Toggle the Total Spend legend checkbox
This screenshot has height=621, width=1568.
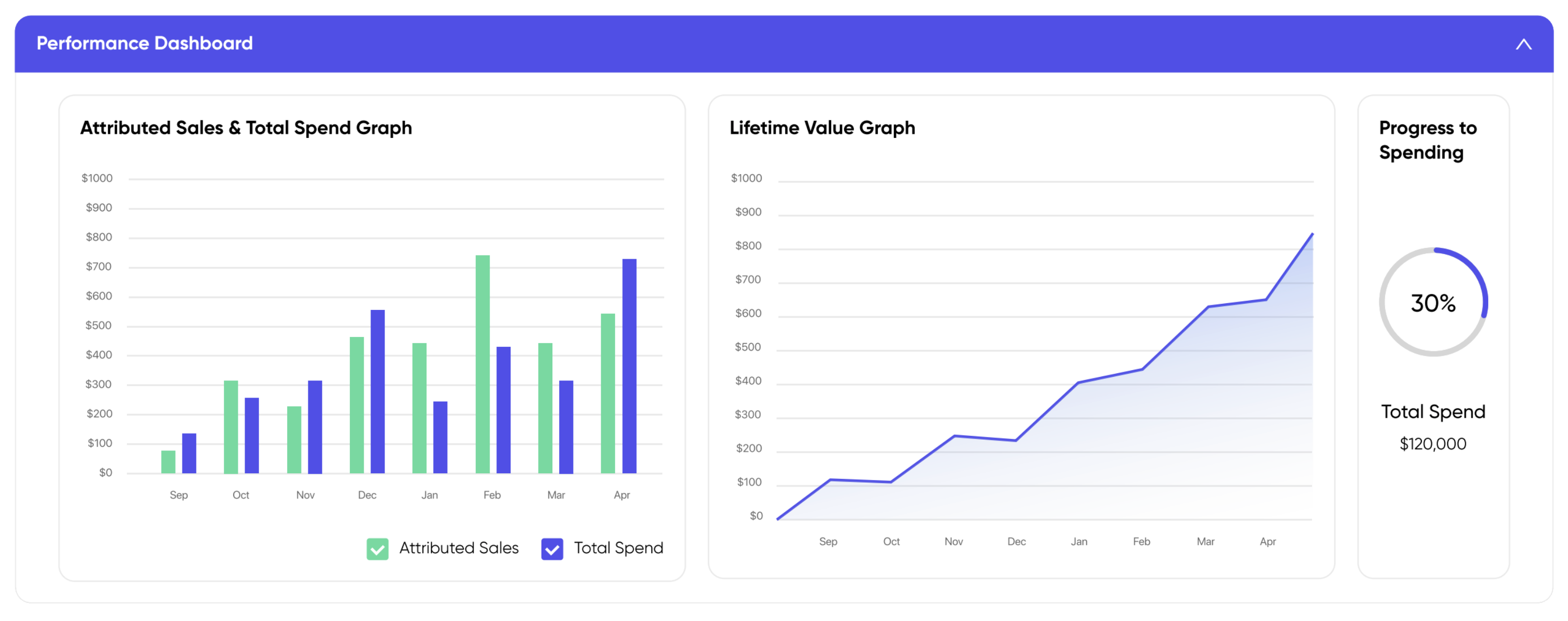(552, 548)
